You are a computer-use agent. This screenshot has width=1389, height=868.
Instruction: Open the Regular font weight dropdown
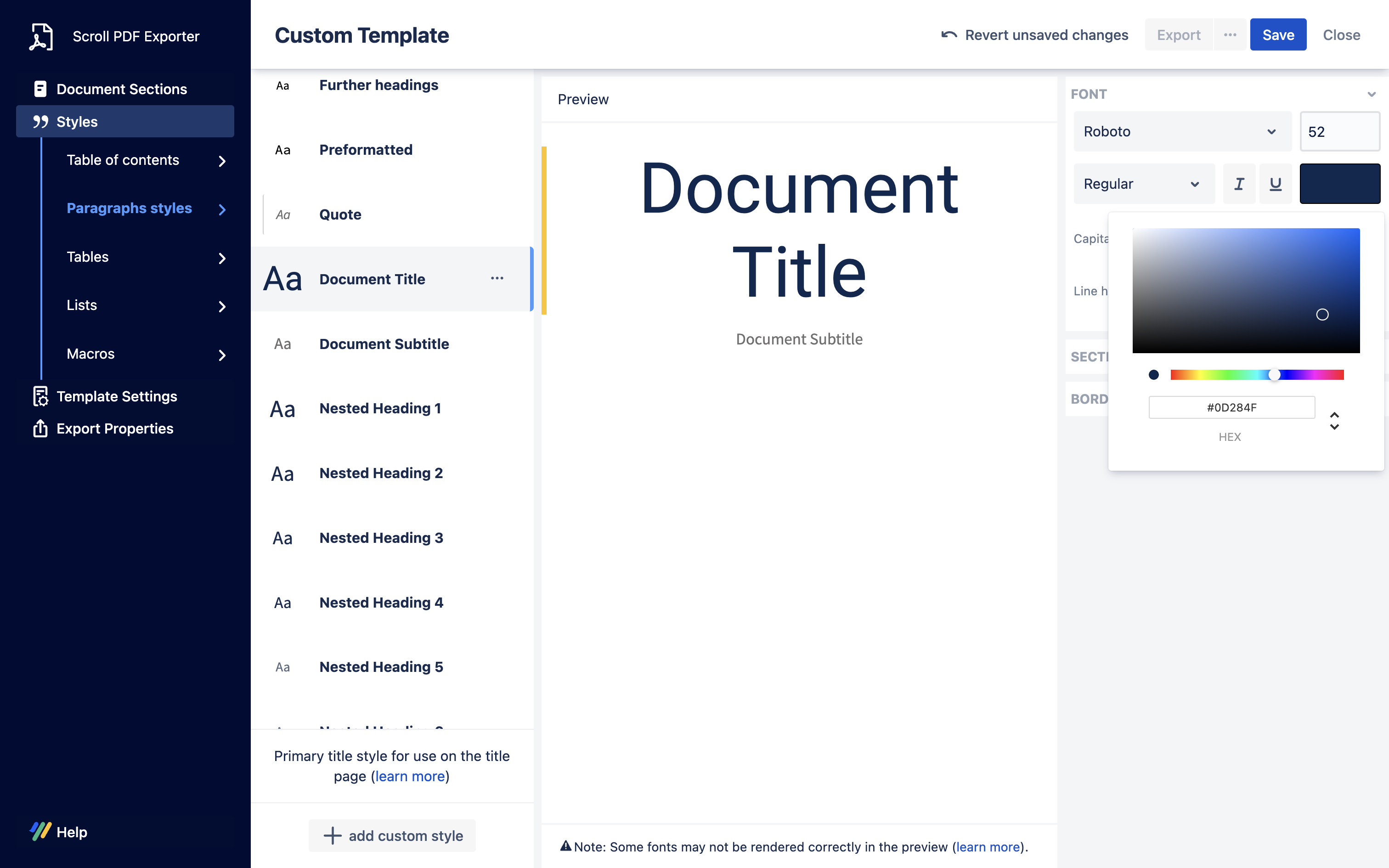(1143, 184)
